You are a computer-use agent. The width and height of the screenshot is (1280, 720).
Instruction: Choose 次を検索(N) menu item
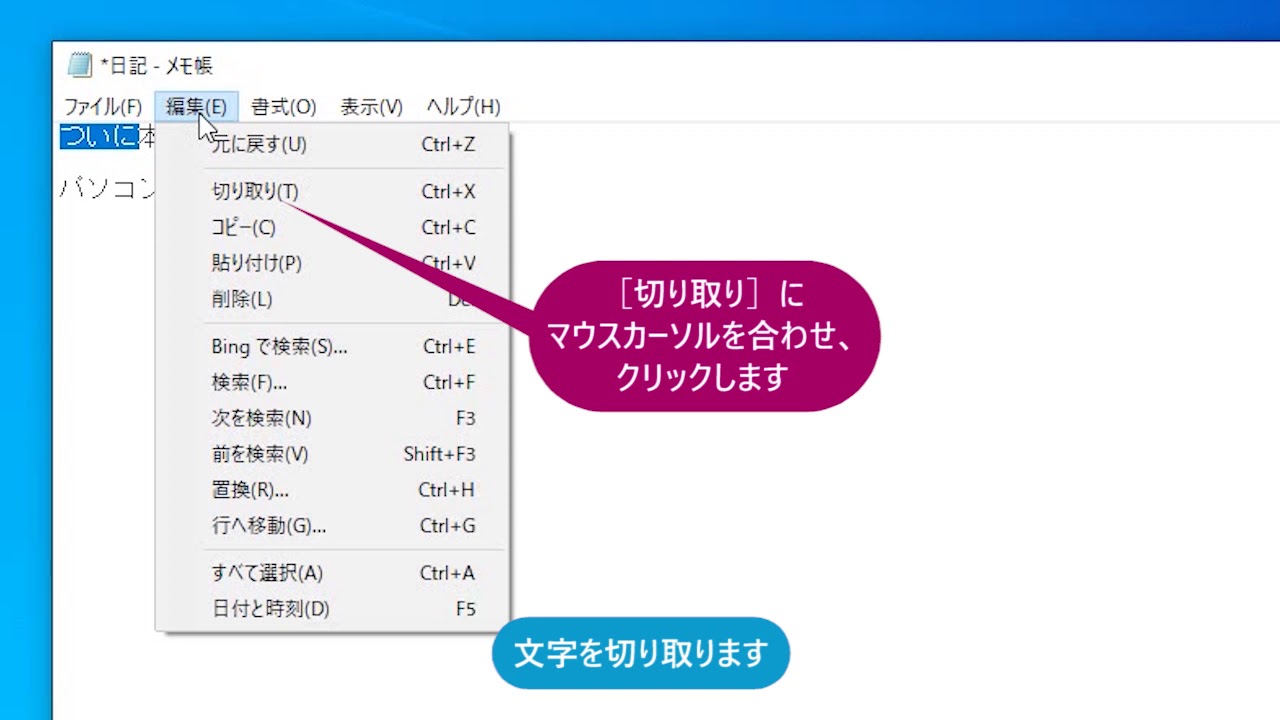click(x=333, y=418)
